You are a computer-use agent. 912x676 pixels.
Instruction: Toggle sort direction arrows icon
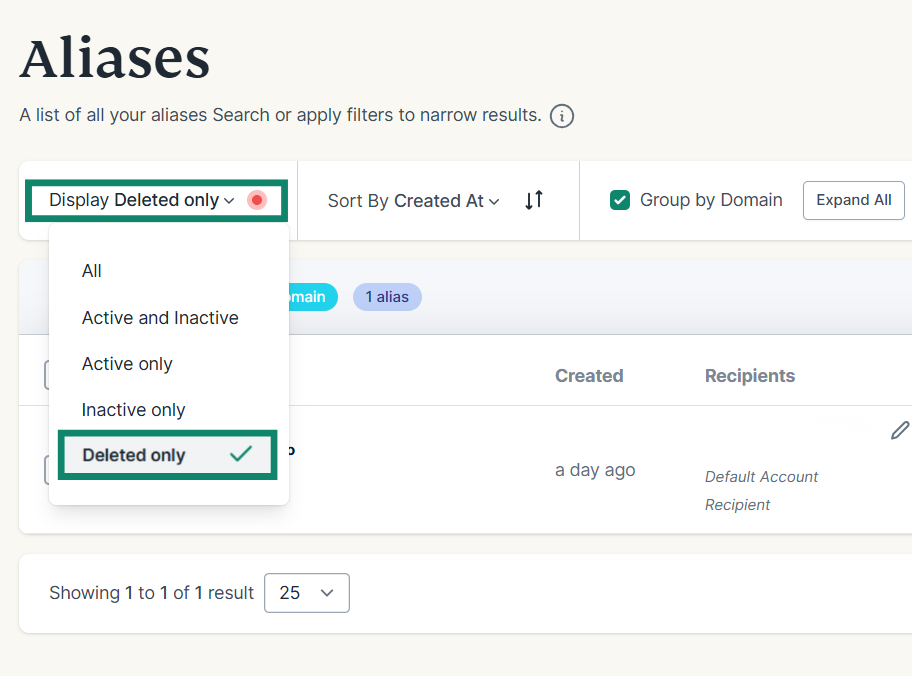click(x=533, y=200)
